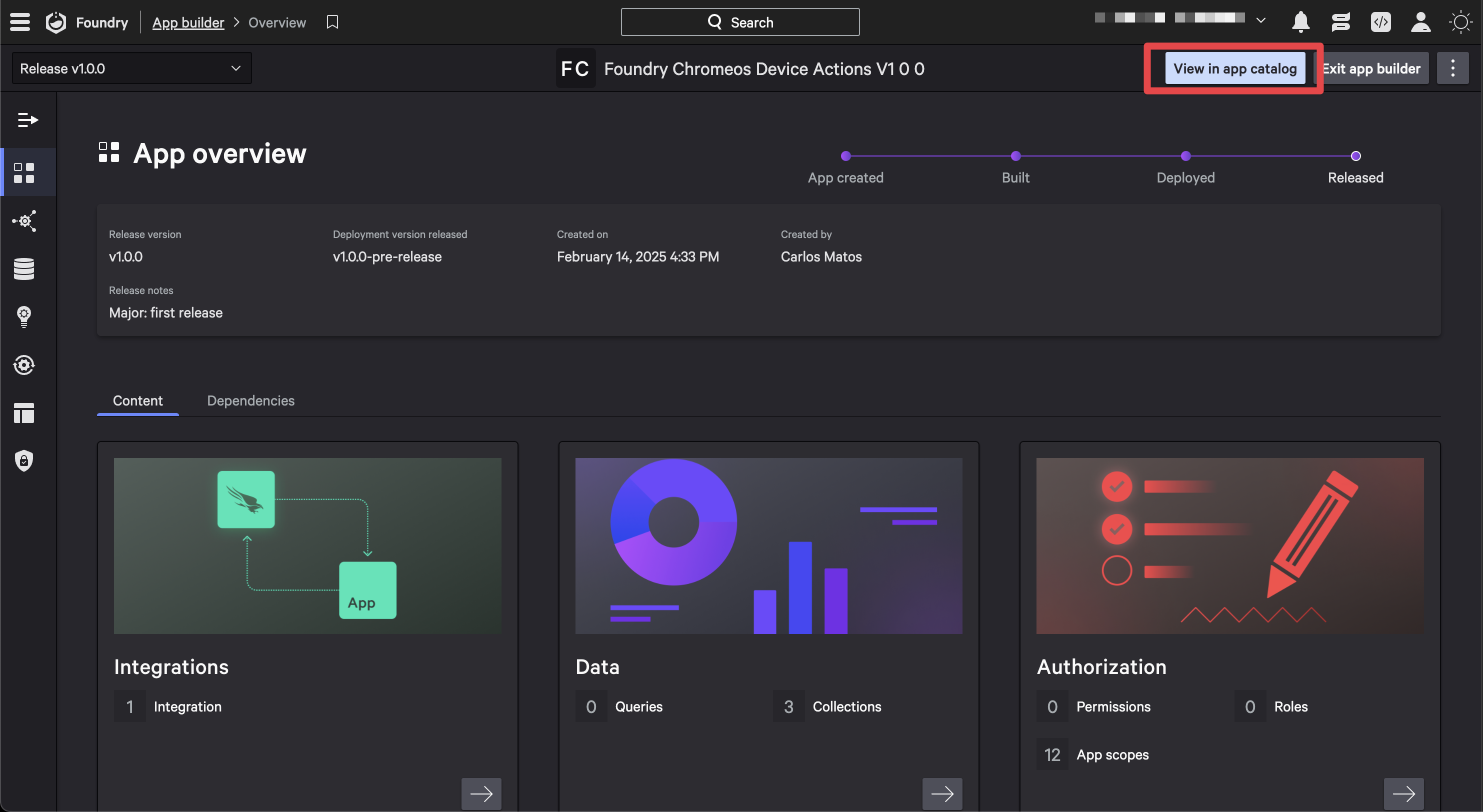Click the Authorization card heading
The width and height of the screenshot is (1483, 812).
[1101, 666]
